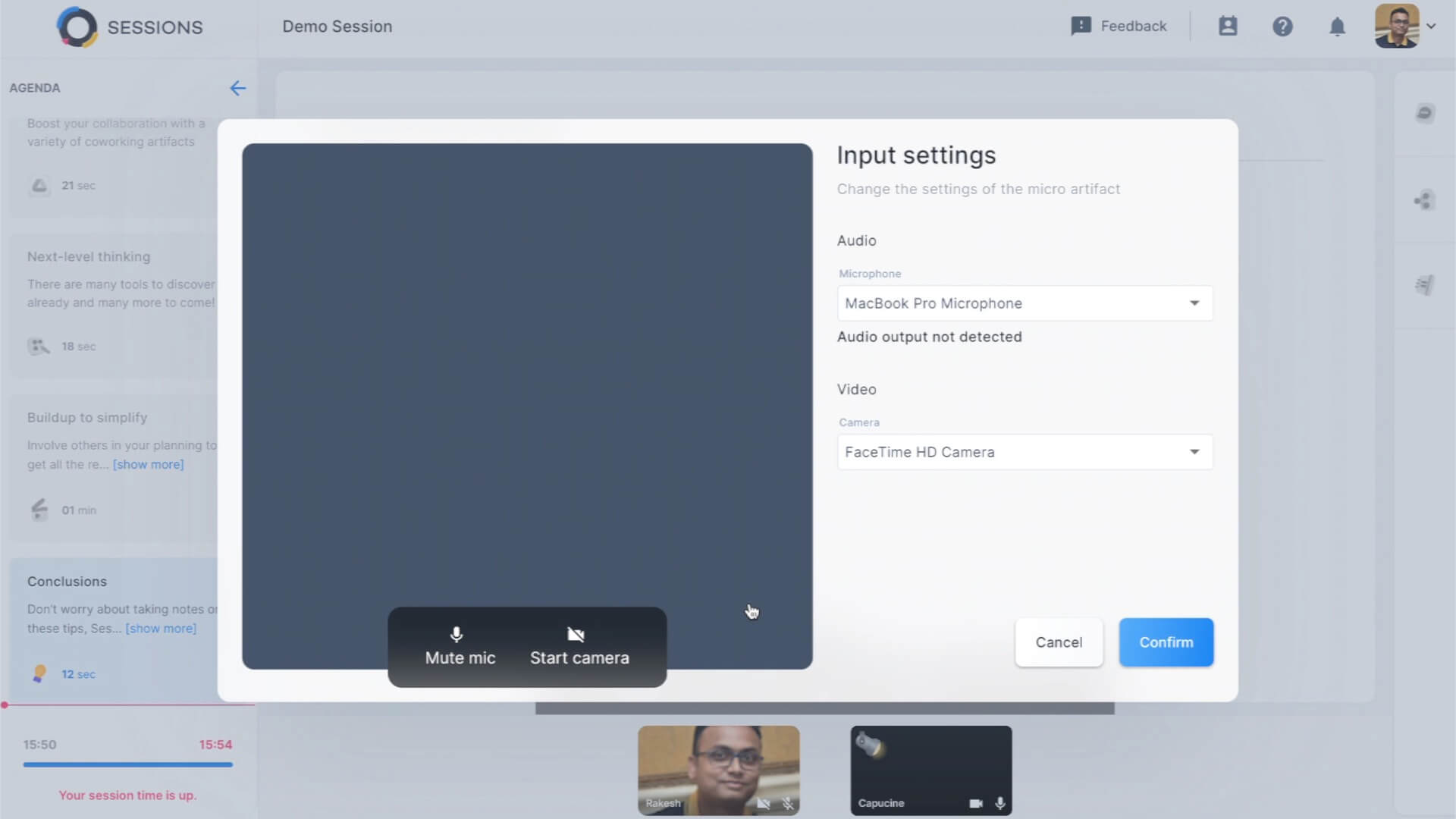Open the contacts panel in the top bar
Screen dimensions: 1456x819
click(x=1228, y=26)
